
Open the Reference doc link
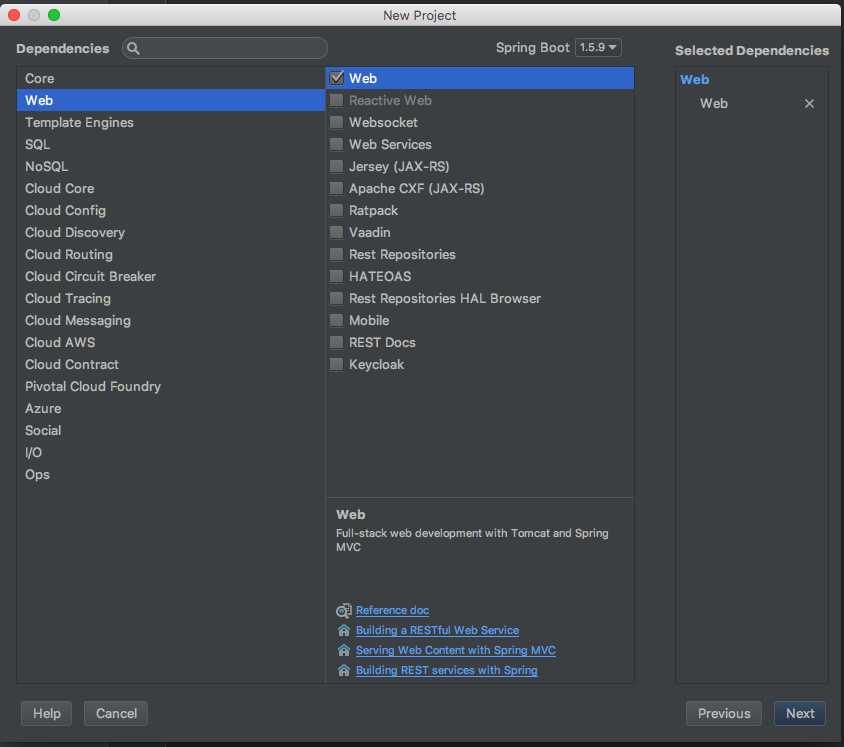coord(392,610)
